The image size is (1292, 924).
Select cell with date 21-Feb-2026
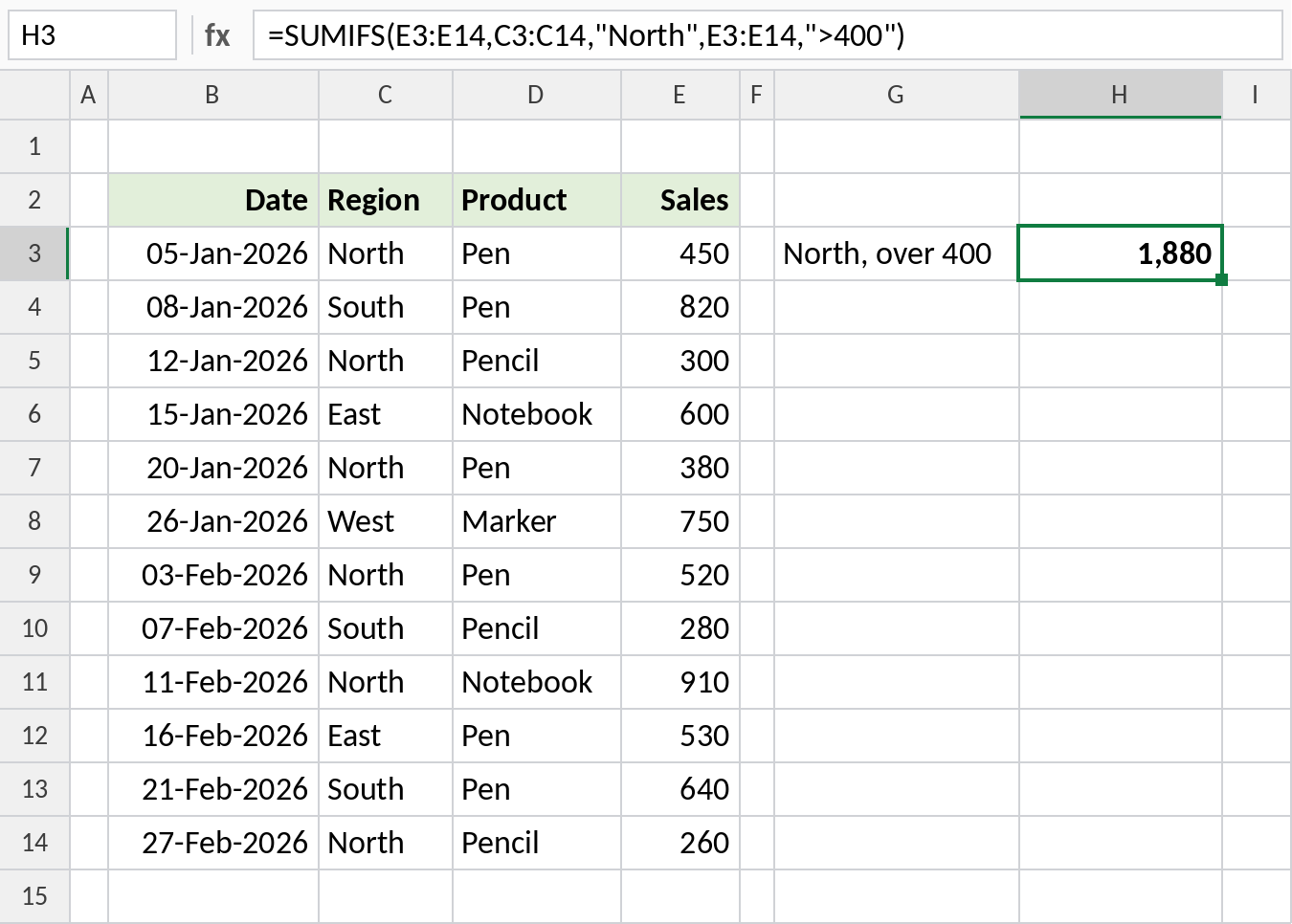pos(213,789)
